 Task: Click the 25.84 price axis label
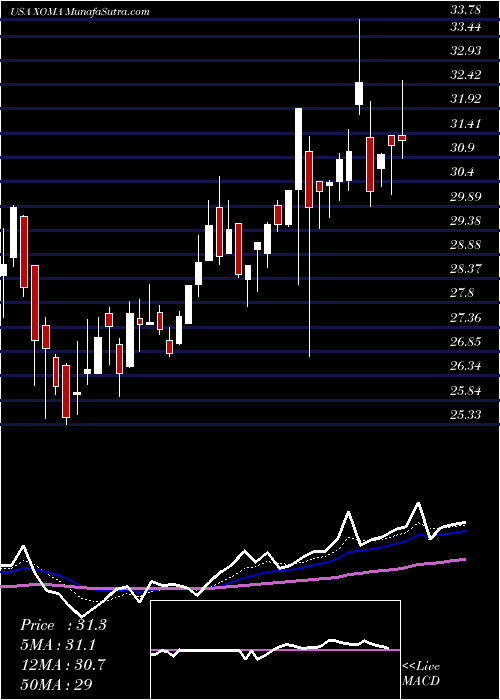coord(465,391)
